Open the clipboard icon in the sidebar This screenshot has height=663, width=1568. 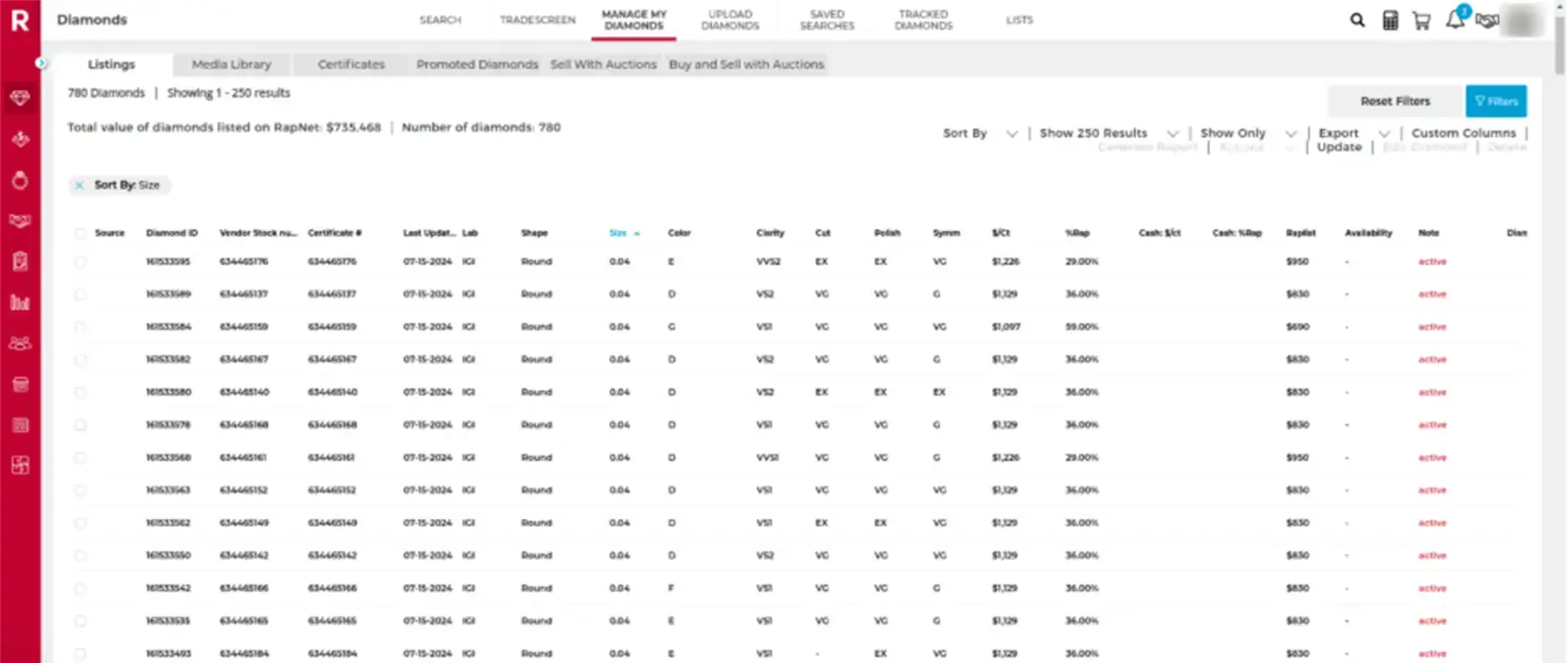point(20,261)
